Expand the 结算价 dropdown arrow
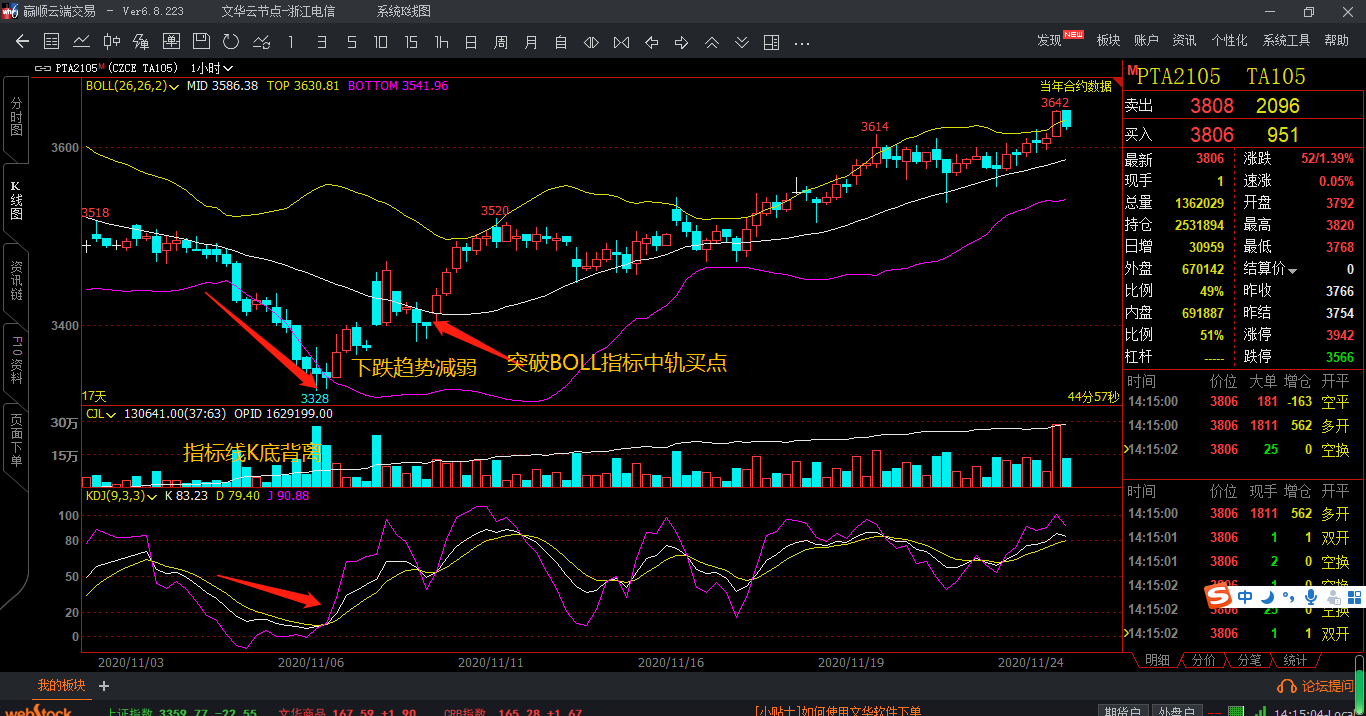Screen dimensions: 1366x716 tap(1292, 271)
